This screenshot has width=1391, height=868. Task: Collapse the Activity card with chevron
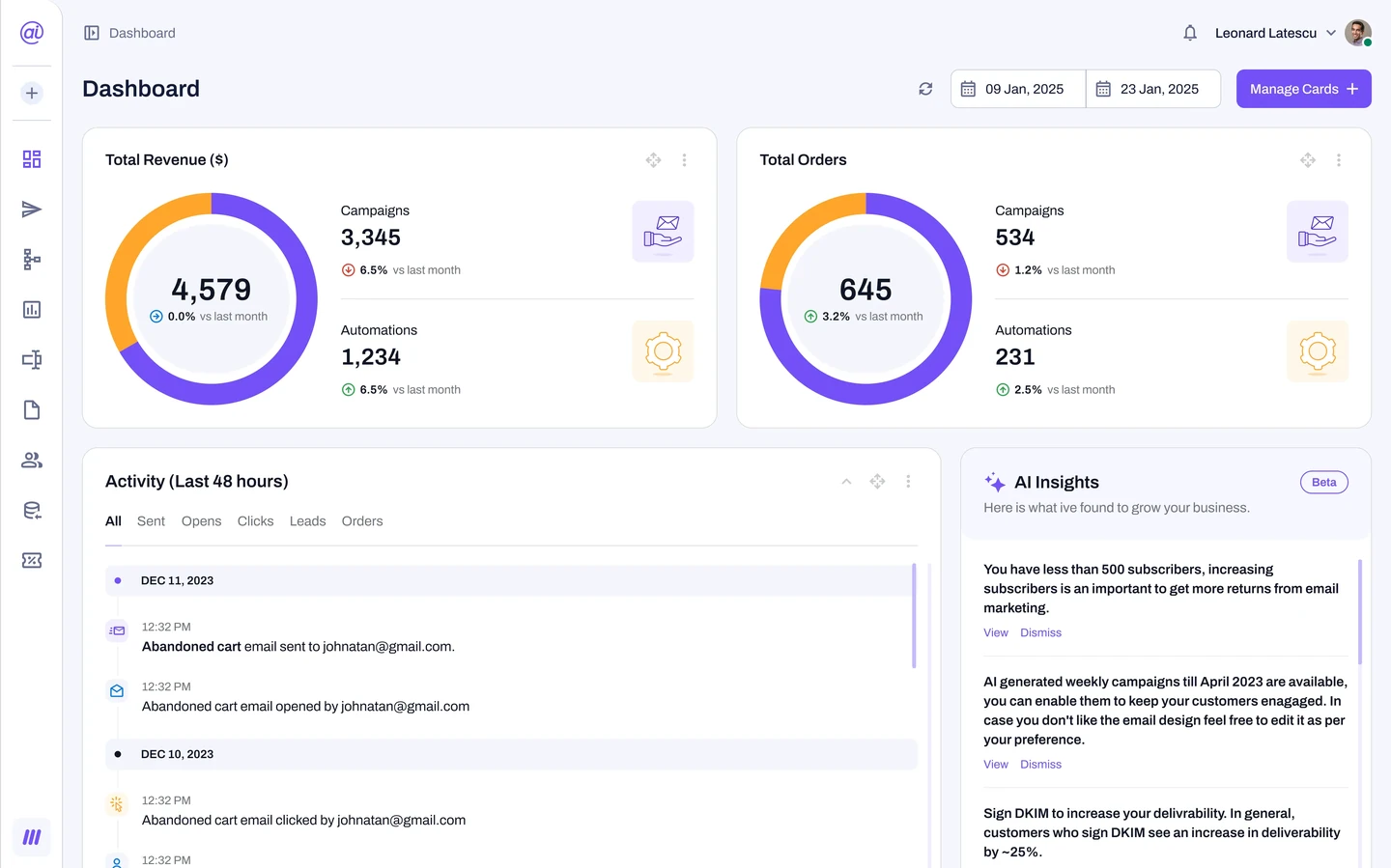pos(846,481)
